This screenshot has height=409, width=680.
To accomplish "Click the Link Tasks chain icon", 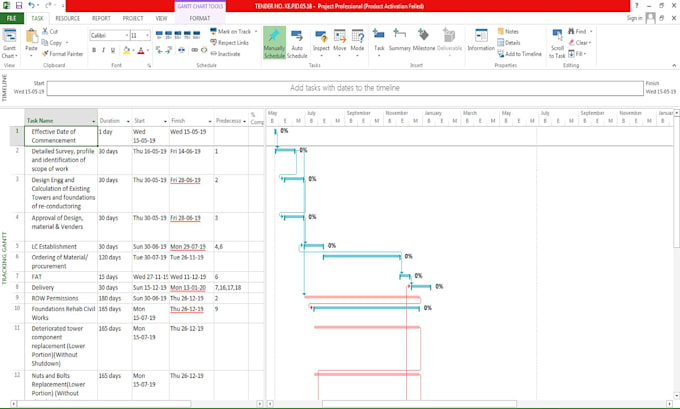I will pos(194,50).
